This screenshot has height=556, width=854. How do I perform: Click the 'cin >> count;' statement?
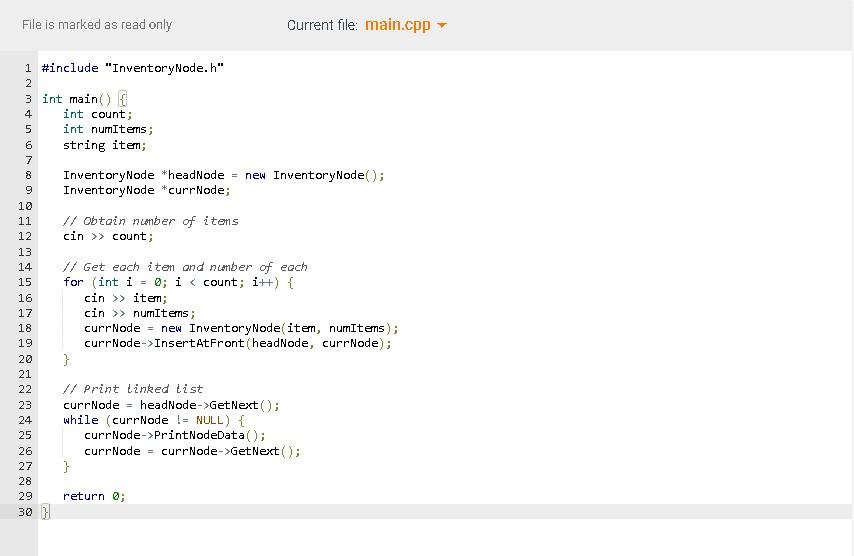click(x=108, y=236)
